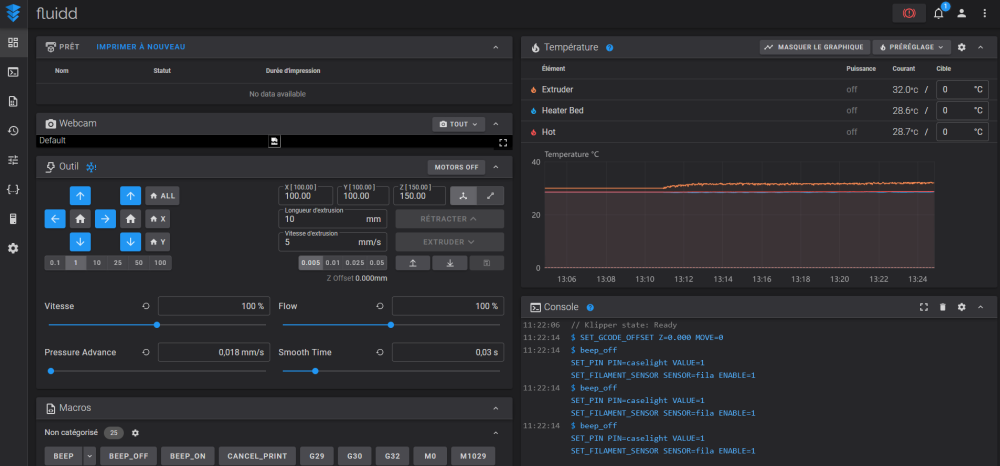
Task: Run the BEEP_OFF macro
Action: [129, 456]
